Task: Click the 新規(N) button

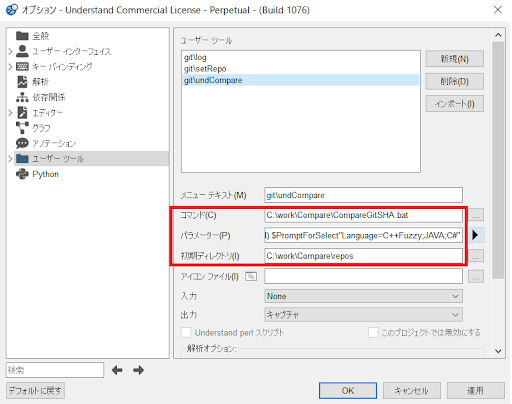Action: pyautogui.click(x=455, y=59)
